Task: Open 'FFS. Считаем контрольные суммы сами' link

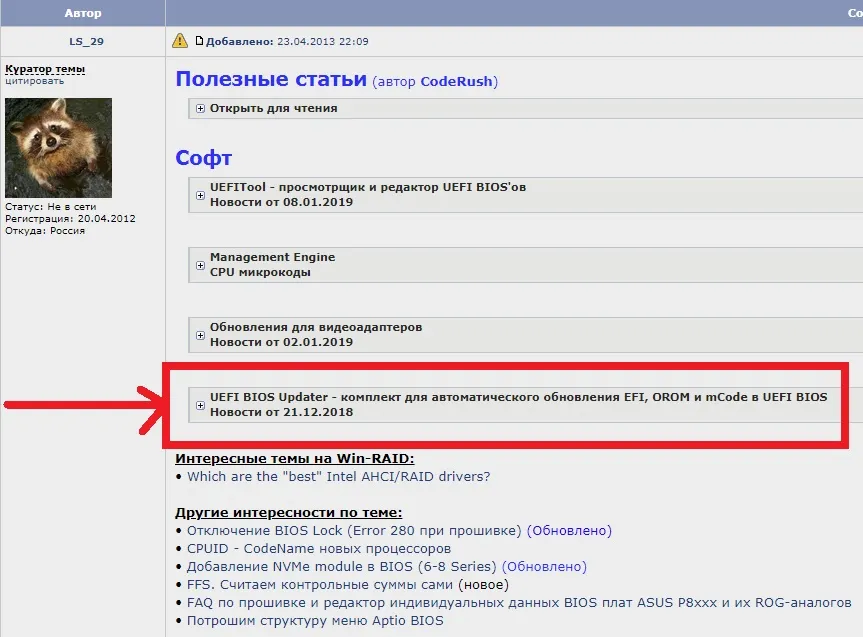Action: [x=320, y=585]
